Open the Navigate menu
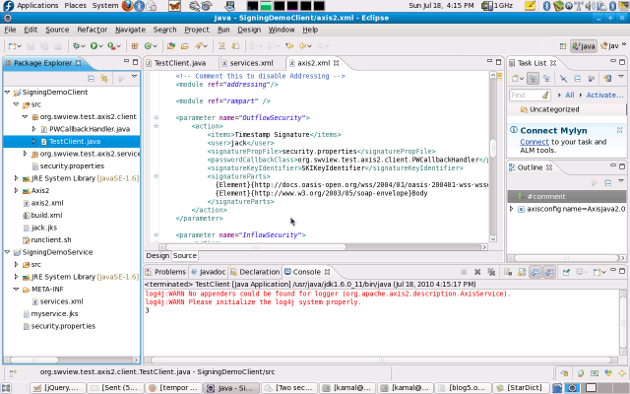Image resolution: width=630 pixels, height=394 pixels. (130, 30)
